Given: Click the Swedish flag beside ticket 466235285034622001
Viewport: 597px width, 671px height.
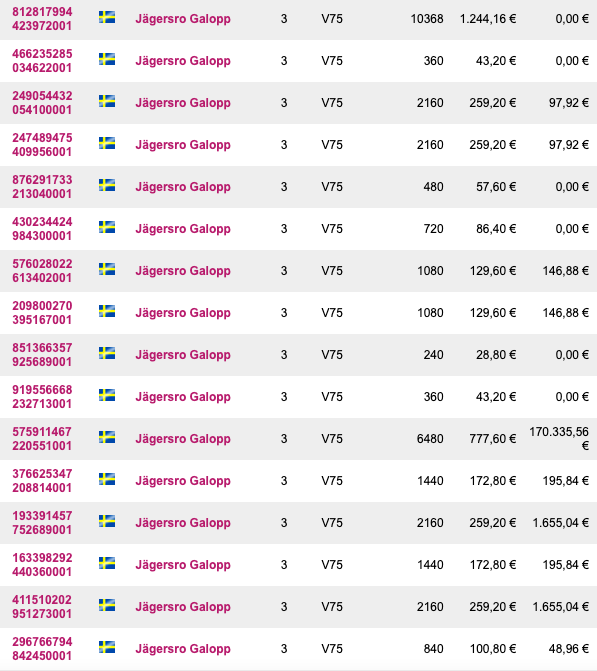Looking at the screenshot, I should 107,59.
